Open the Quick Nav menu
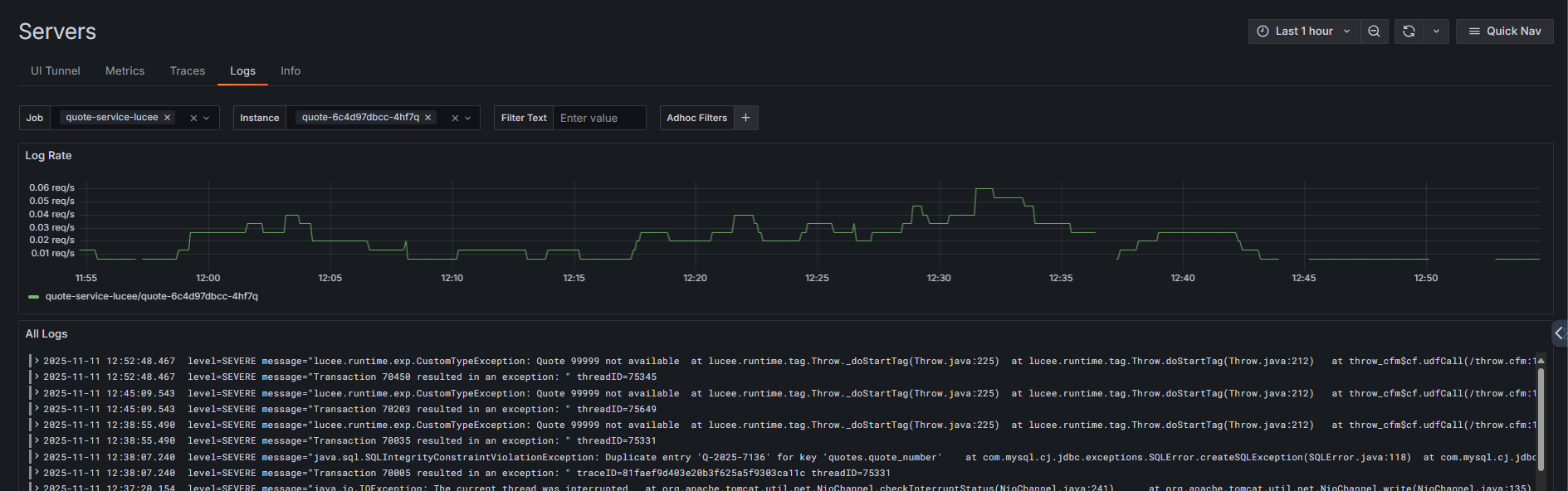Viewport: 1568px width, 491px height. tap(1504, 32)
